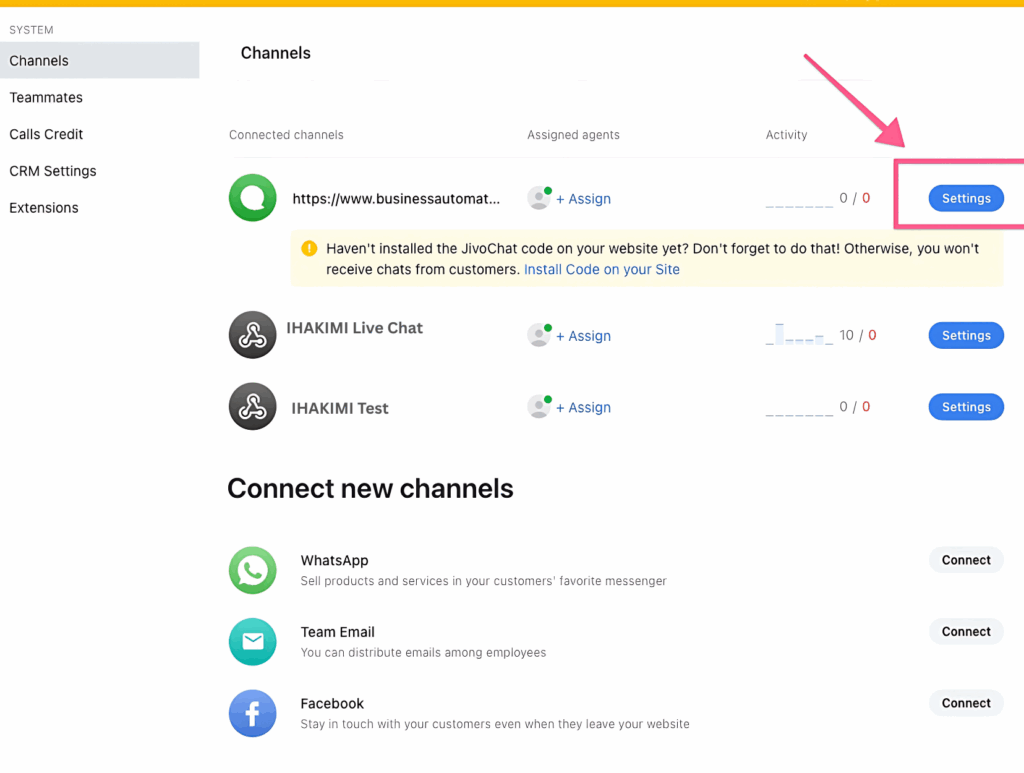Open Settings for IHAKIMI Test channel
This screenshot has width=1024, height=773.
point(965,407)
